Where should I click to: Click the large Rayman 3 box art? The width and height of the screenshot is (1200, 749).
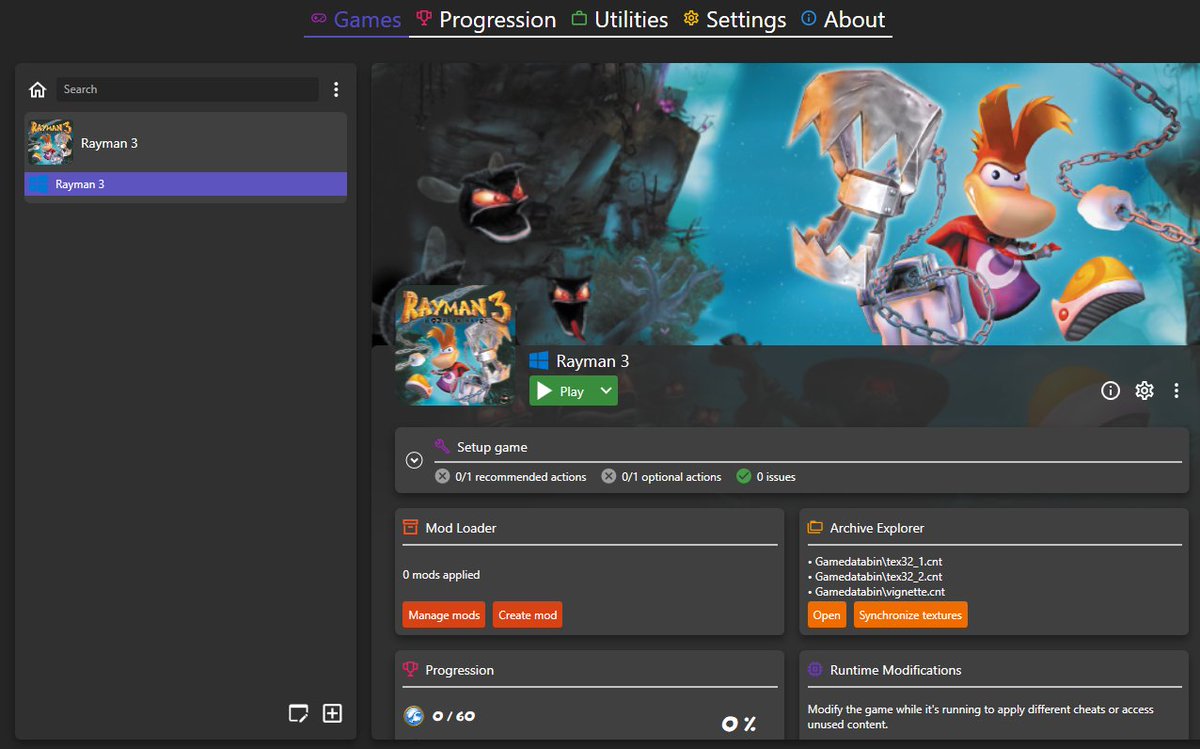click(x=456, y=345)
